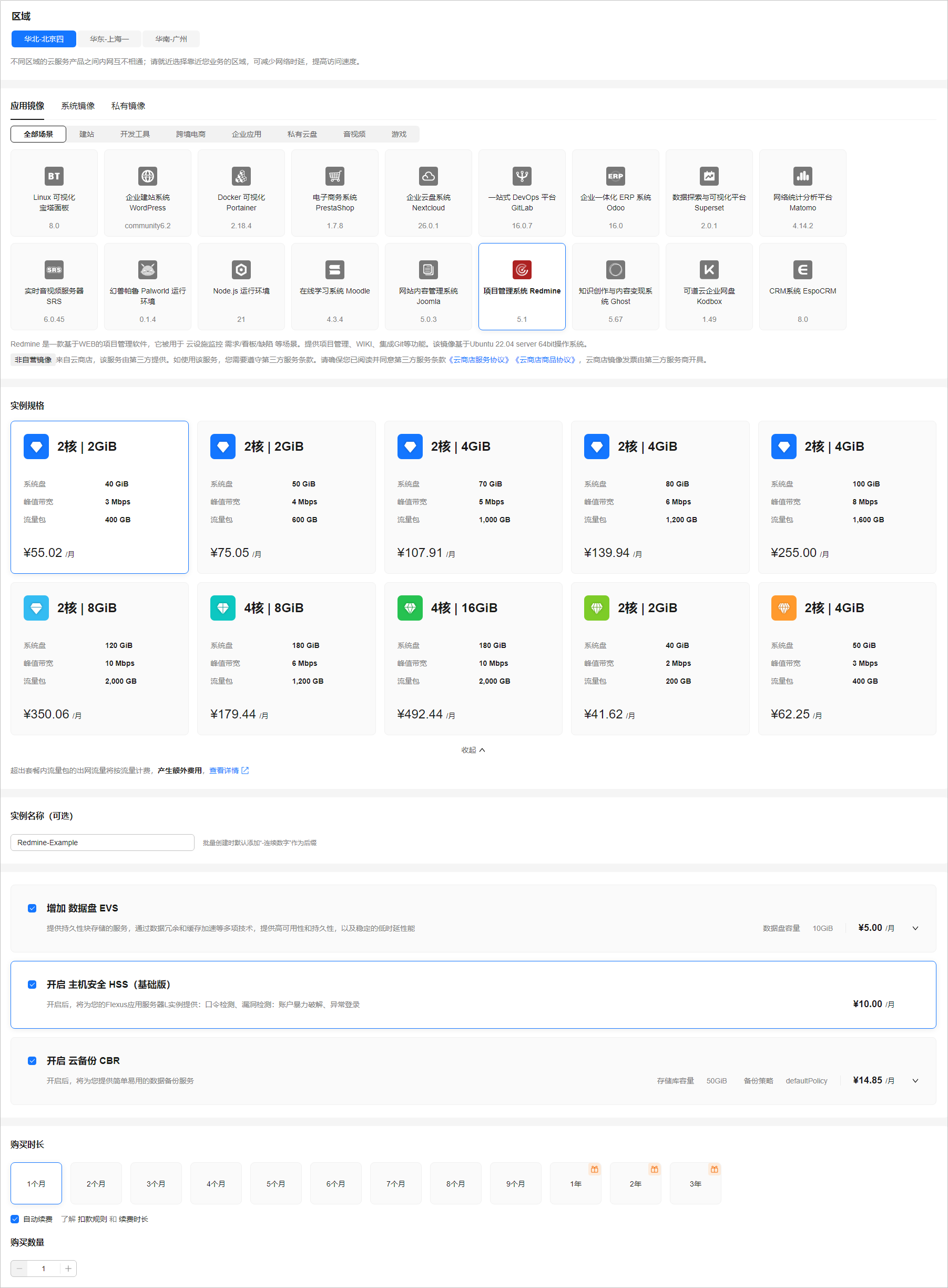
Task: Pick the ¥62.25 plan orange diamond icon
Action: click(x=783, y=608)
